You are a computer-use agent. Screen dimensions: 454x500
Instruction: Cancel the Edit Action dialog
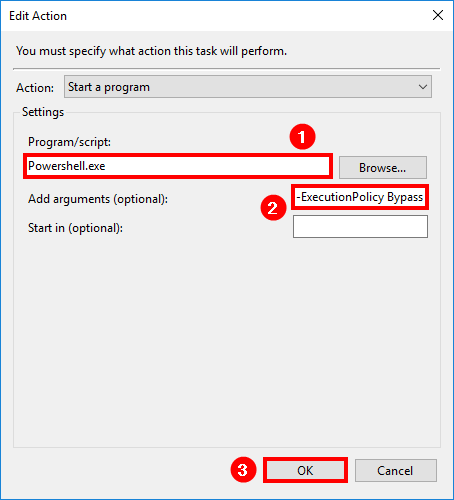click(x=395, y=470)
